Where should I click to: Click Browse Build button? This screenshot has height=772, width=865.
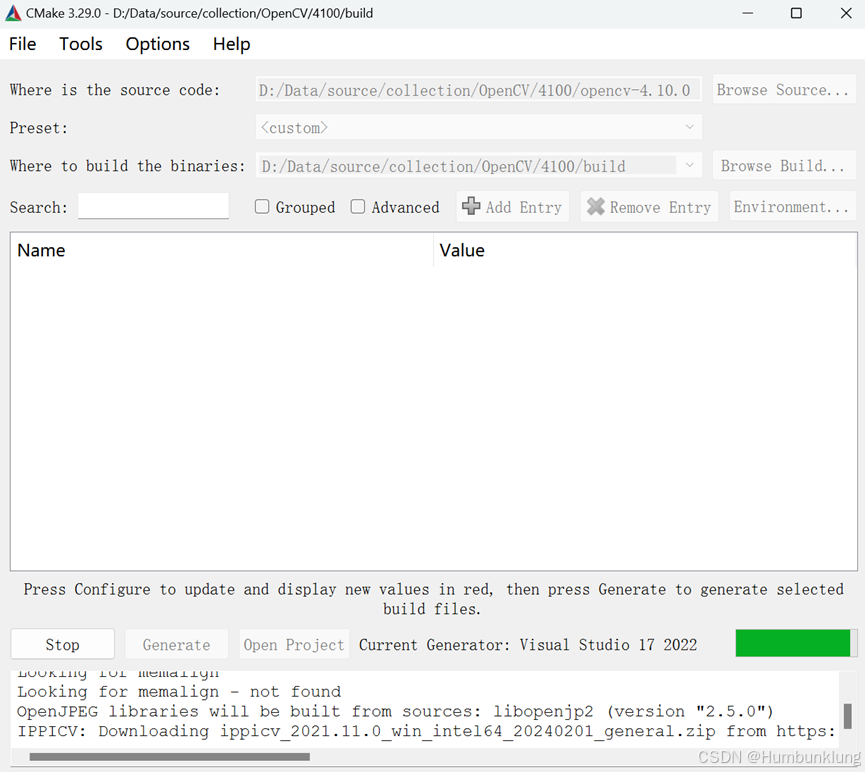click(x=783, y=166)
